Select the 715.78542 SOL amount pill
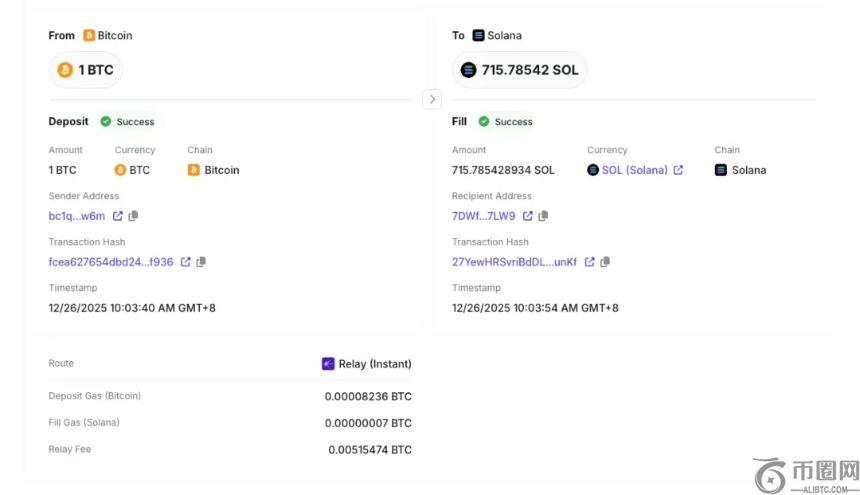The height and width of the screenshot is (495, 860). [520, 70]
